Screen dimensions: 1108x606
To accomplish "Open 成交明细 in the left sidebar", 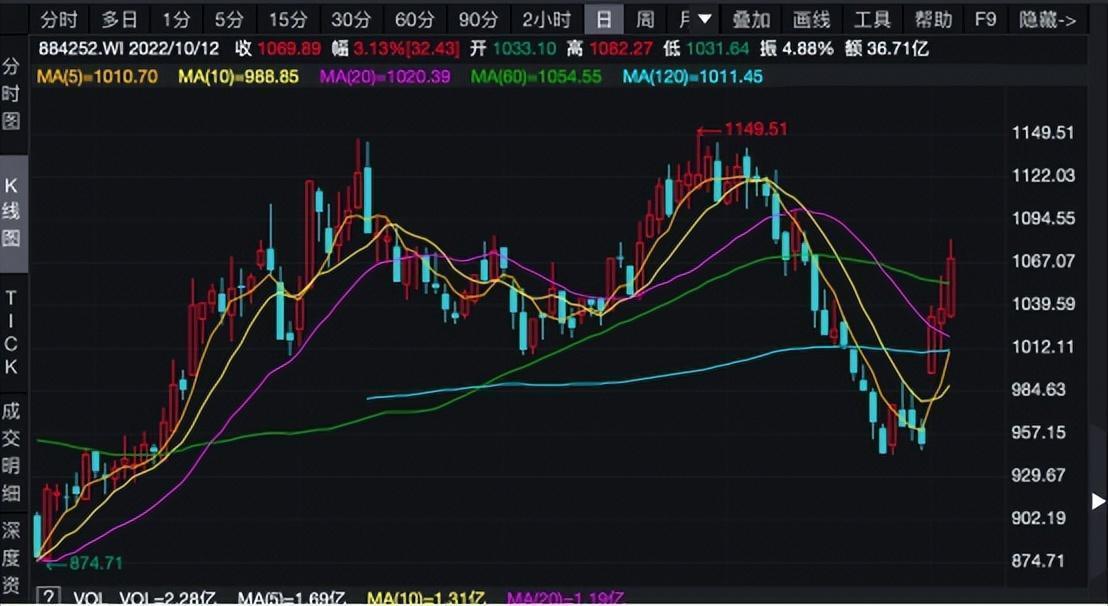I will (x=12, y=450).
